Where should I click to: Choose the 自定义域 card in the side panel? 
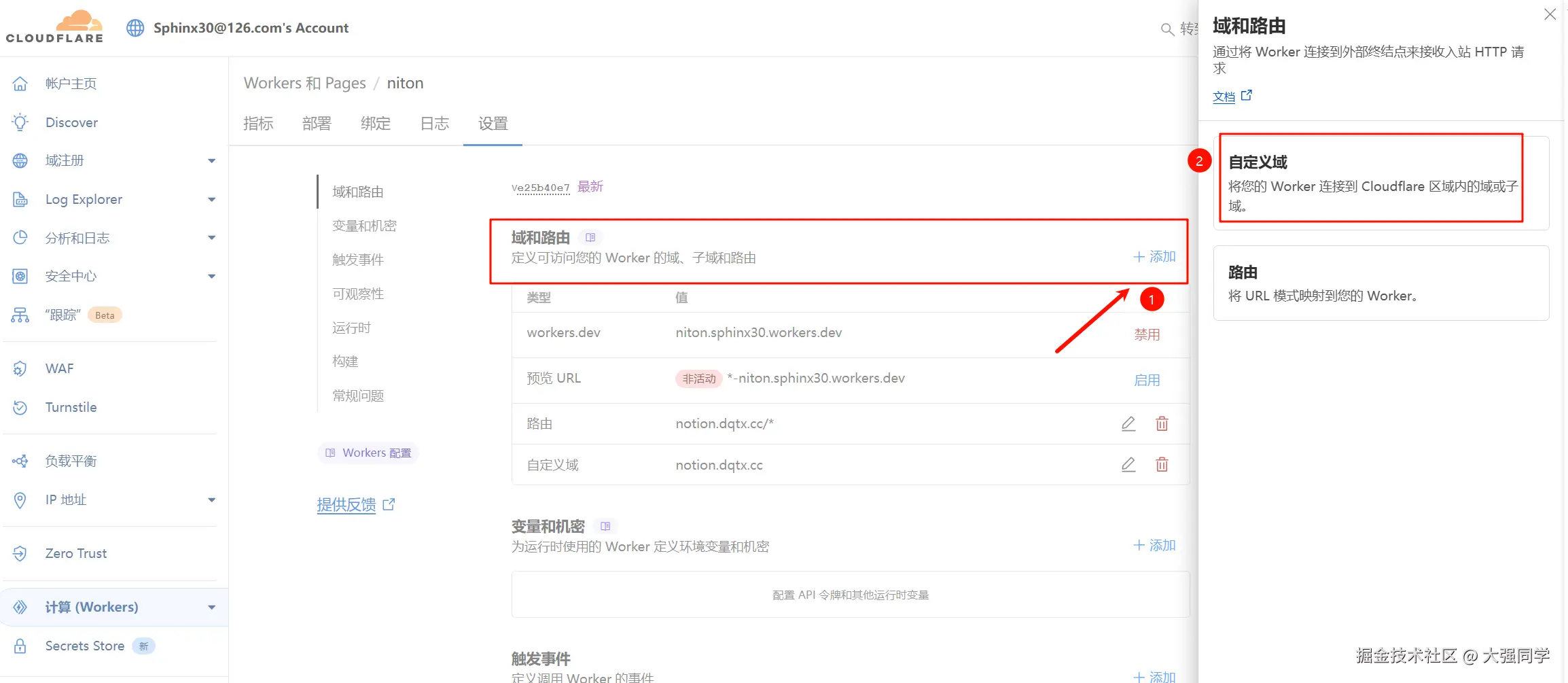click(x=1381, y=183)
